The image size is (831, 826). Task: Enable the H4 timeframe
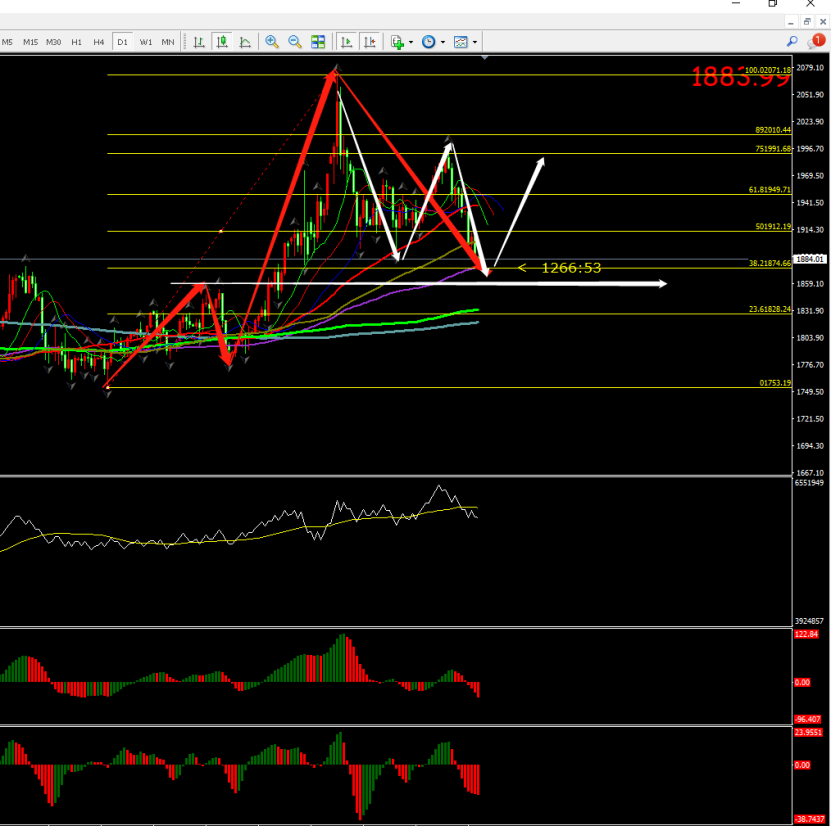point(99,42)
